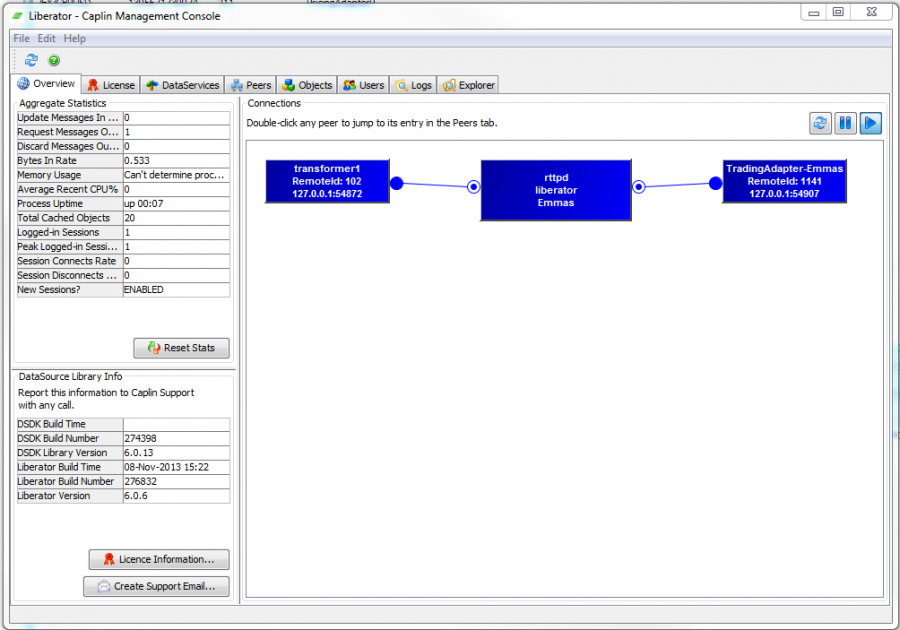900x630 pixels.
Task: Open the Help menu
Action: (x=75, y=38)
